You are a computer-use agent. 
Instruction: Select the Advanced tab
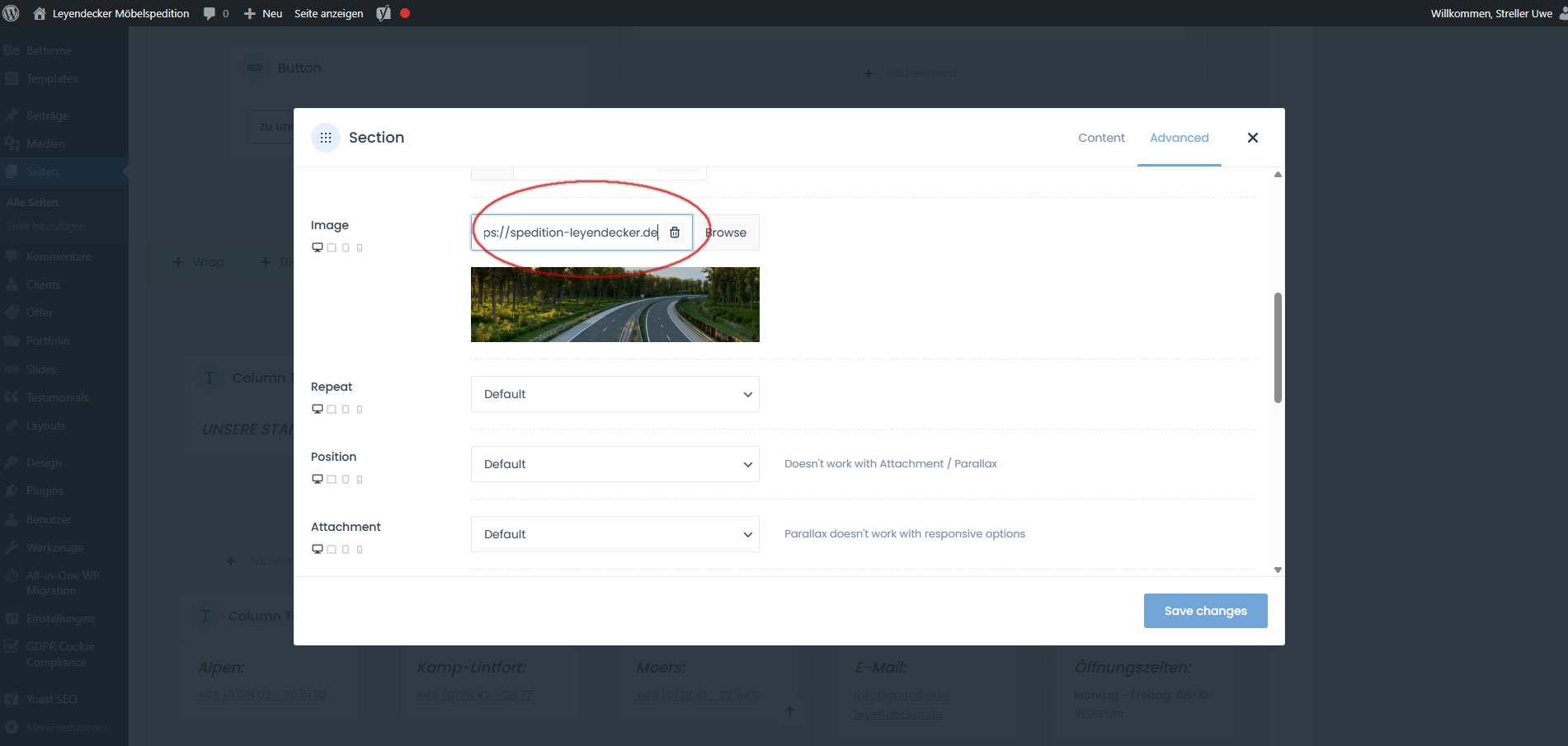[x=1179, y=138]
